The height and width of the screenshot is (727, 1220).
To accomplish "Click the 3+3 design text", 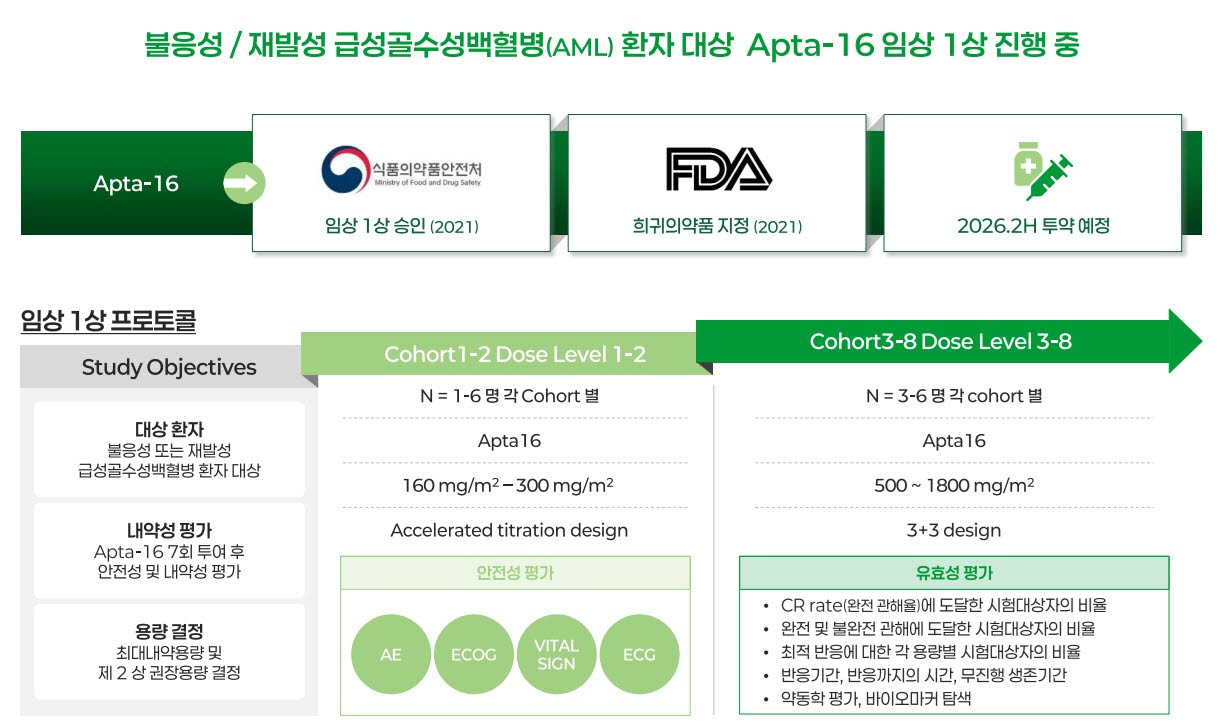I will pos(954,530).
